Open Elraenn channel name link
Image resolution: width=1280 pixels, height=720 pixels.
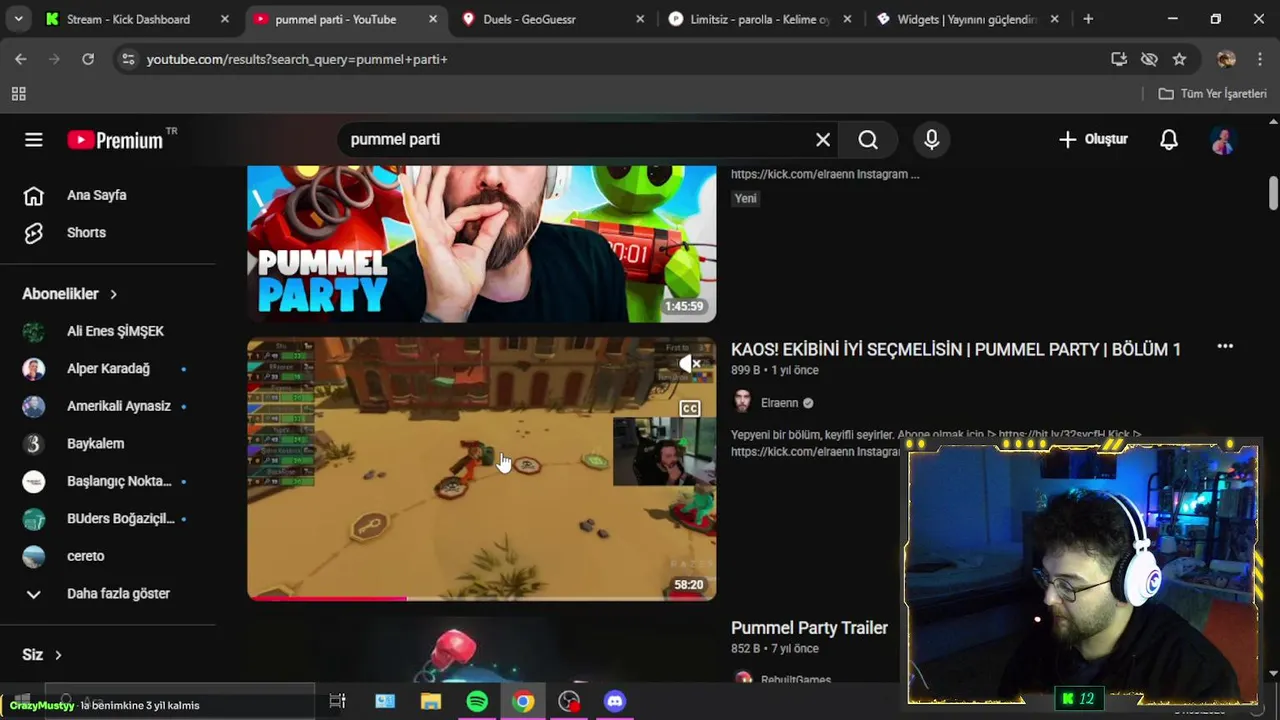[780, 403]
